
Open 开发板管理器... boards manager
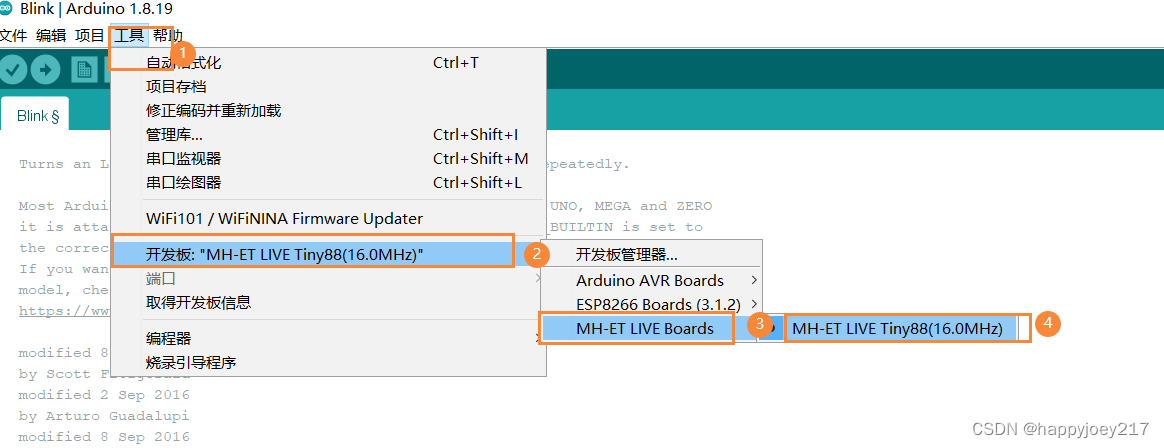coord(651,255)
